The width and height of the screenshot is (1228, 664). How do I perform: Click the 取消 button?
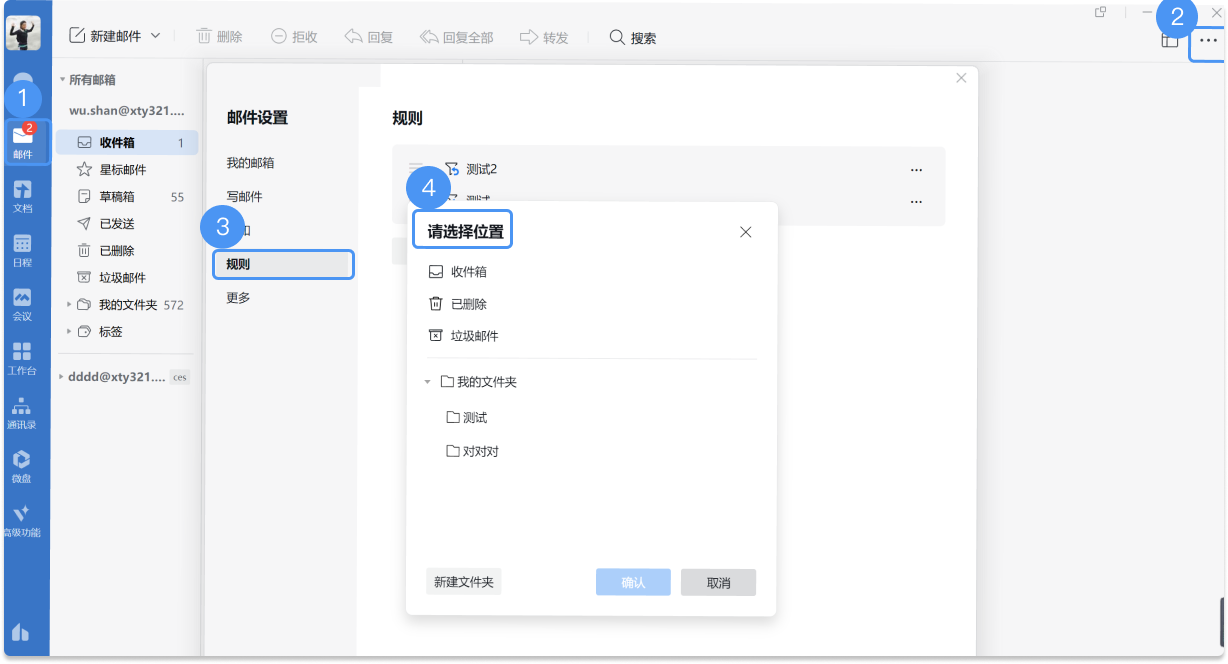pos(718,583)
